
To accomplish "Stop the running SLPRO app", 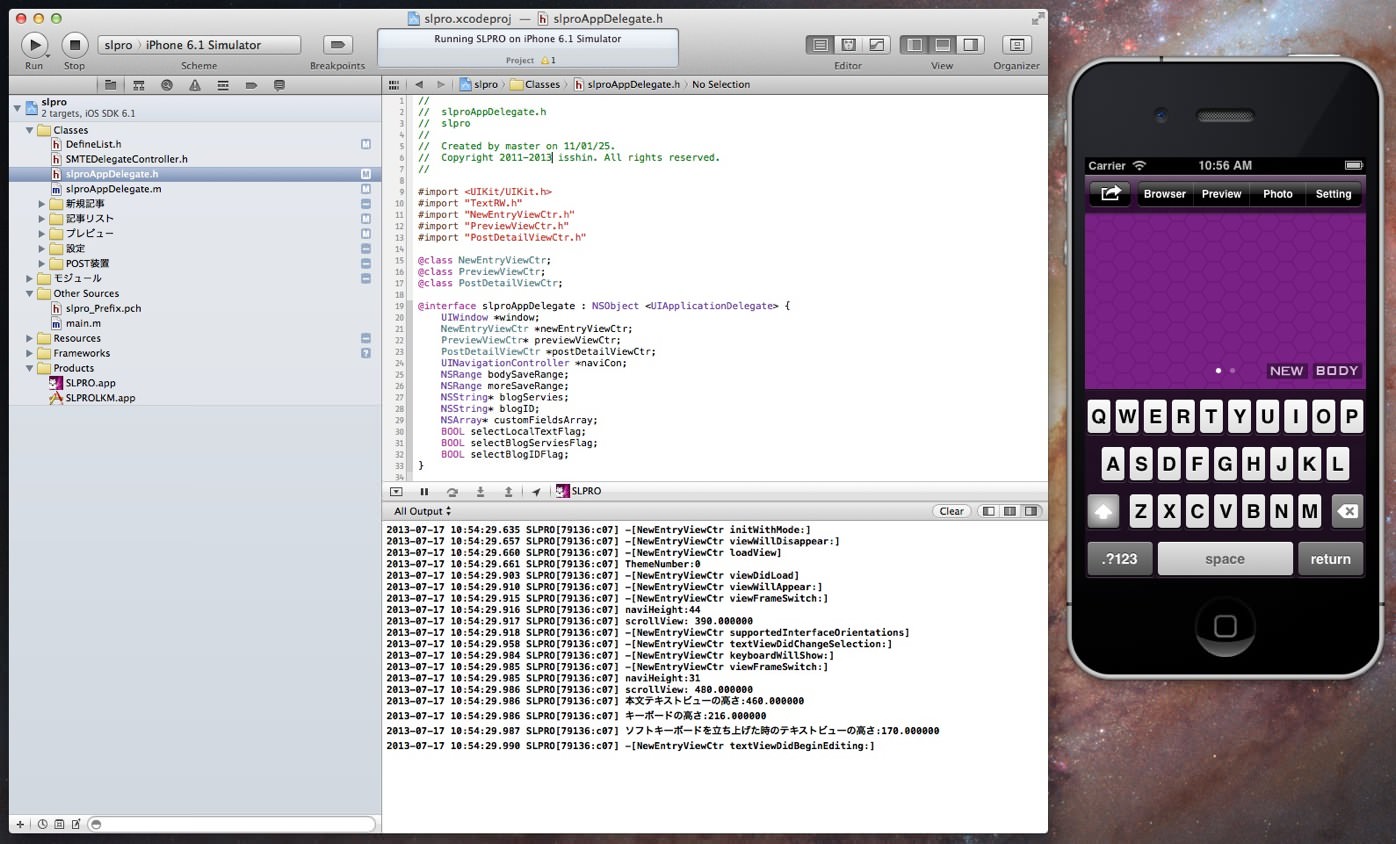I will [75, 45].
